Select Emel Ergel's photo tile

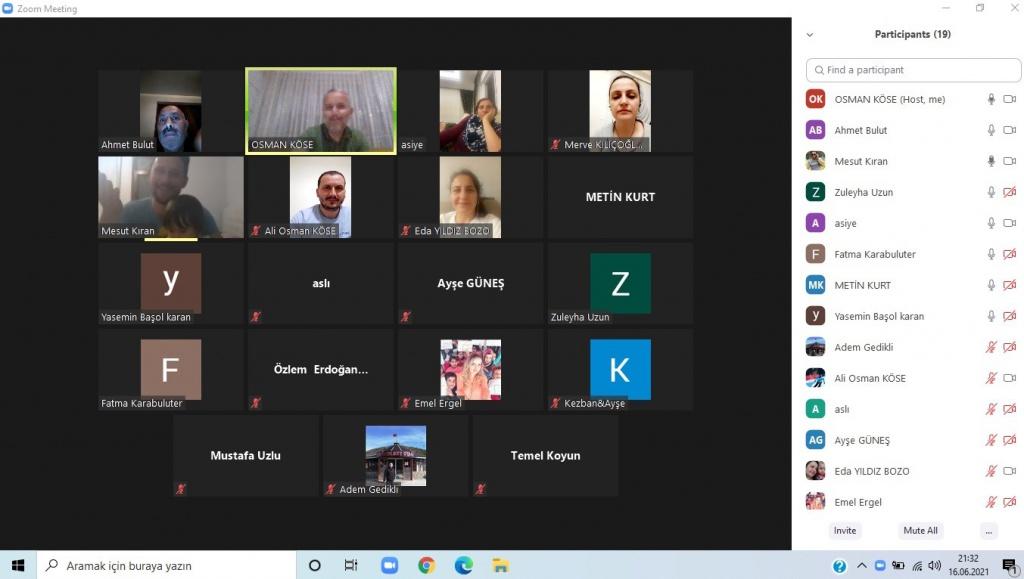470,369
